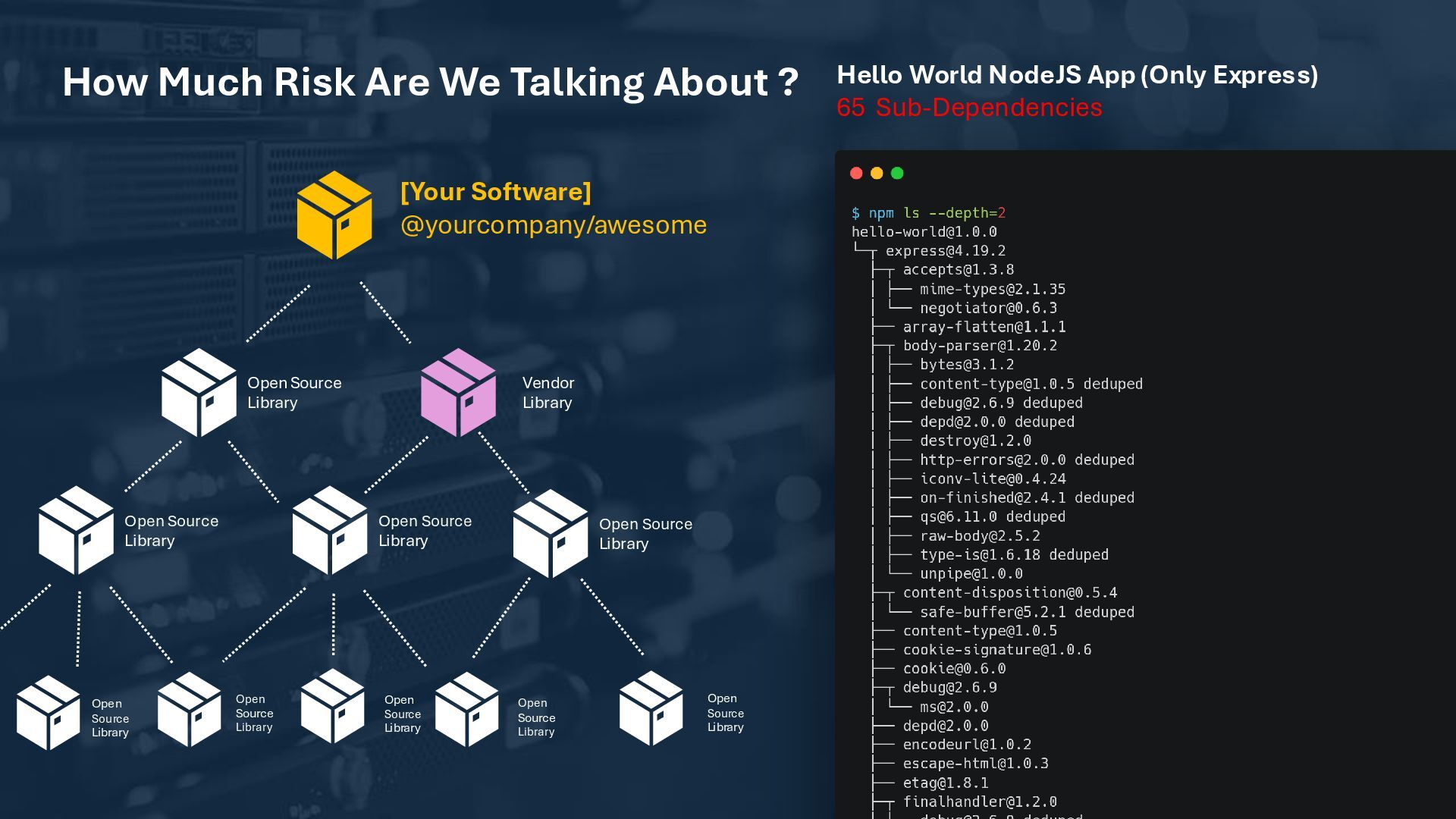This screenshot has width=1456, height=819.
Task: Select the finalhandler@1.2.0 tree node
Action: coord(979,802)
